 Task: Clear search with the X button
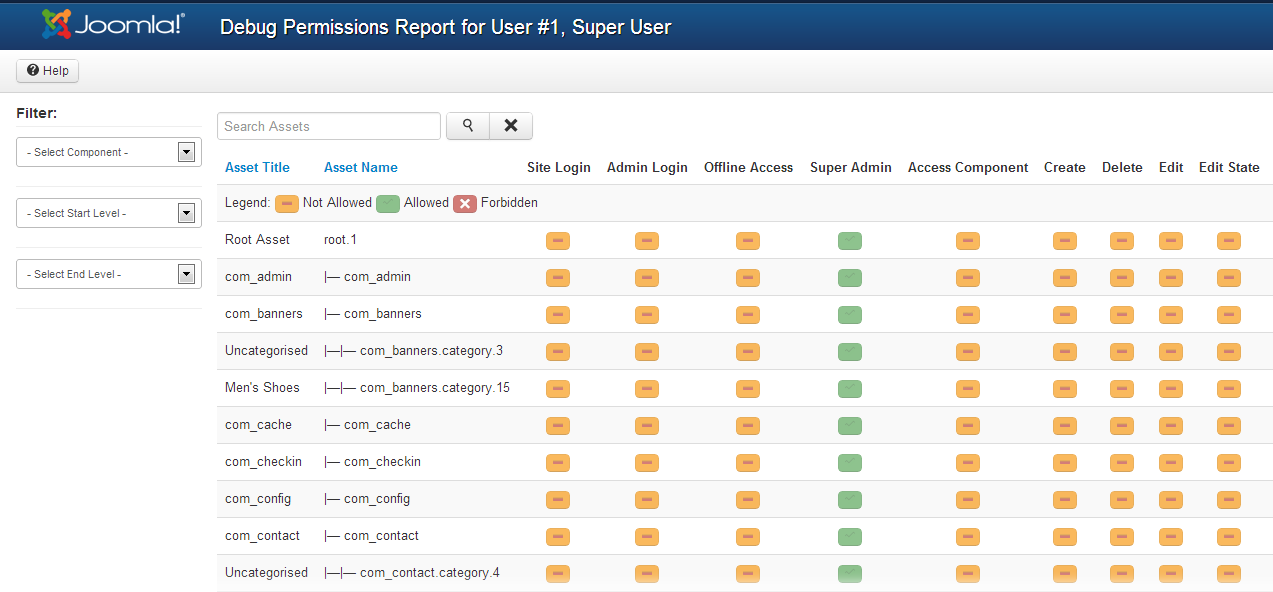pos(511,126)
